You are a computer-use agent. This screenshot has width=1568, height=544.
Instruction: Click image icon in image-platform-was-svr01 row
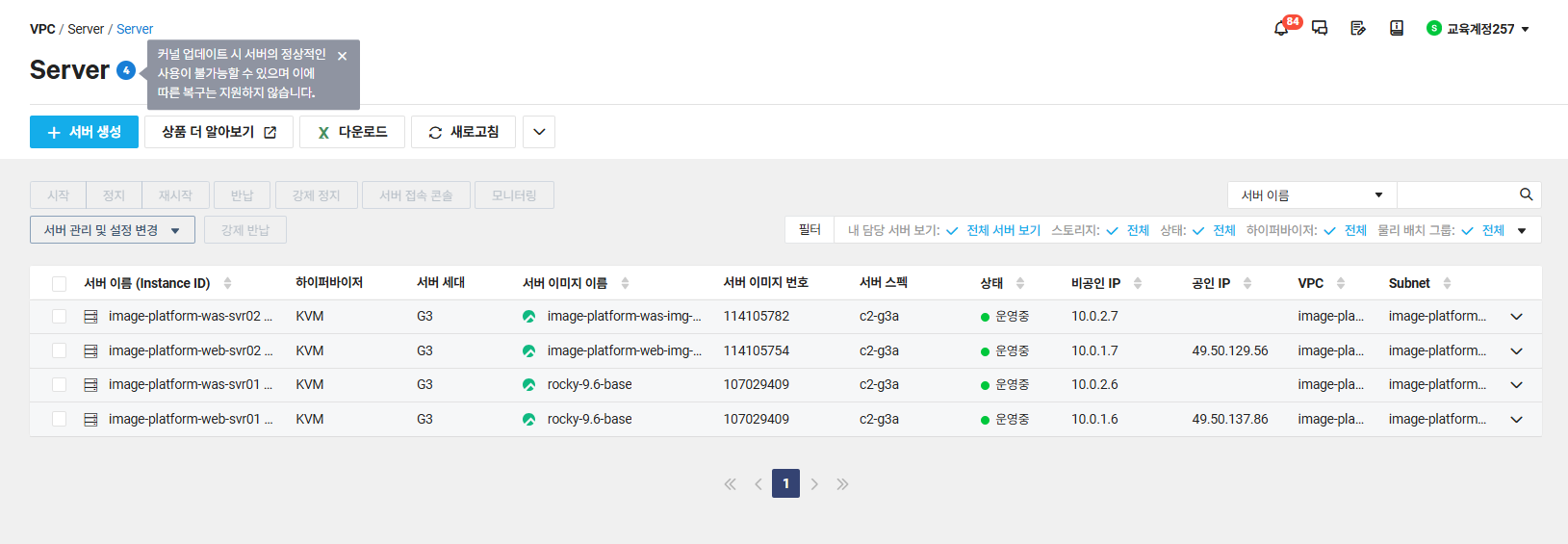point(528,385)
